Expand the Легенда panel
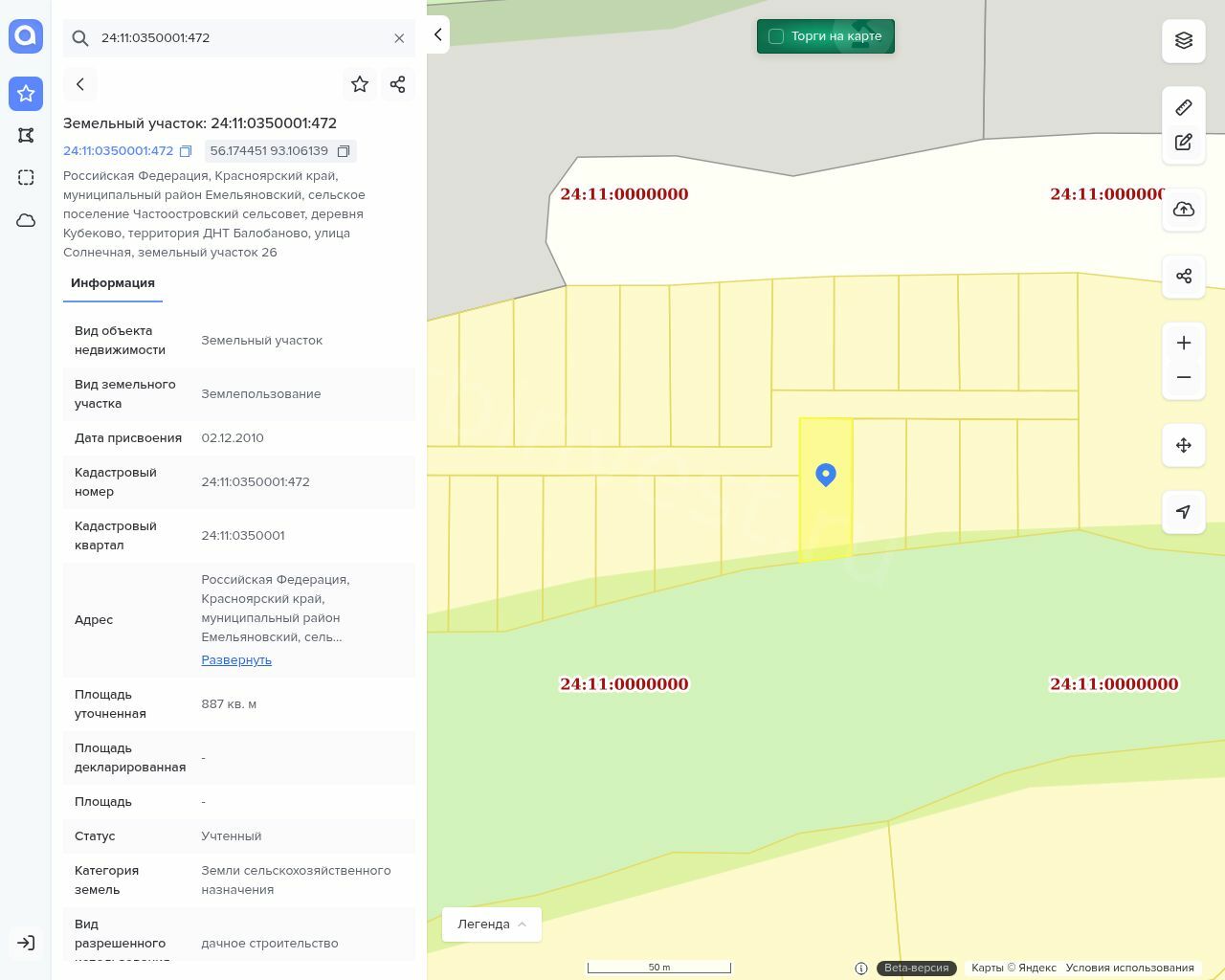Image resolution: width=1225 pixels, height=980 pixels. tap(491, 924)
